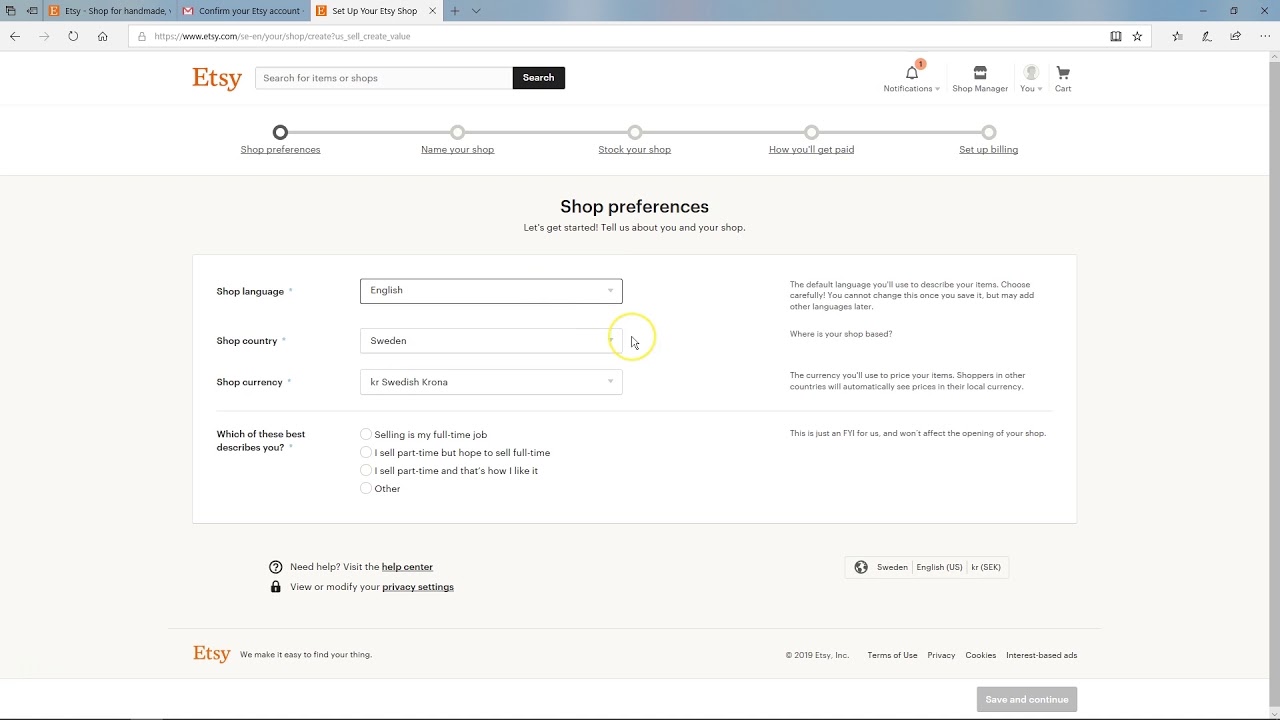Click the tabs you've set aside icon
This screenshot has height=720, width=1280.
pos(11,11)
